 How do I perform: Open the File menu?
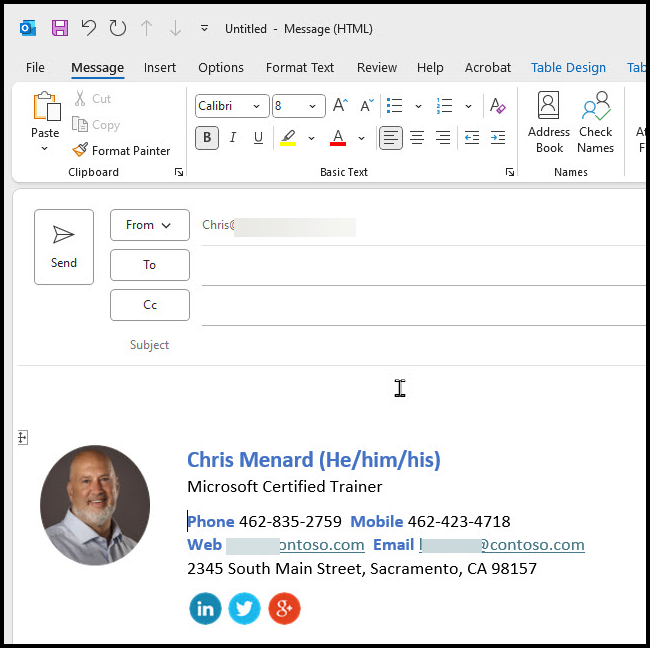[x=35, y=67]
